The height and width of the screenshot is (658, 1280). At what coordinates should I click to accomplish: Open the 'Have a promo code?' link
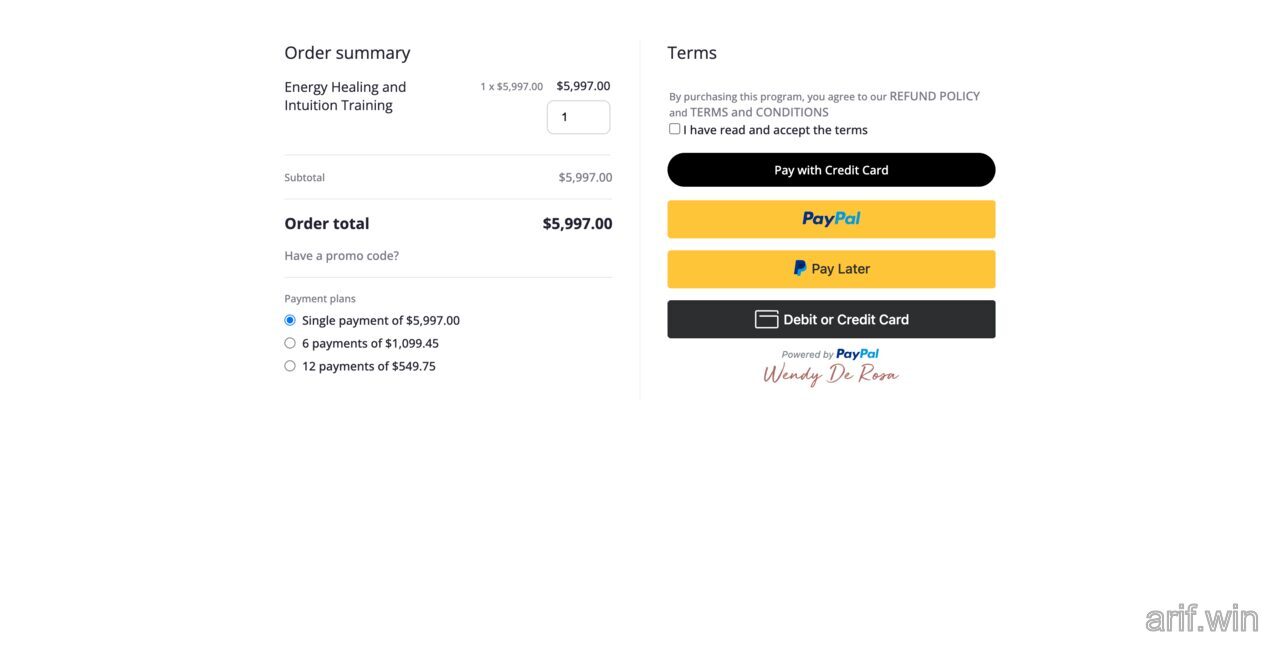tap(341, 255)
